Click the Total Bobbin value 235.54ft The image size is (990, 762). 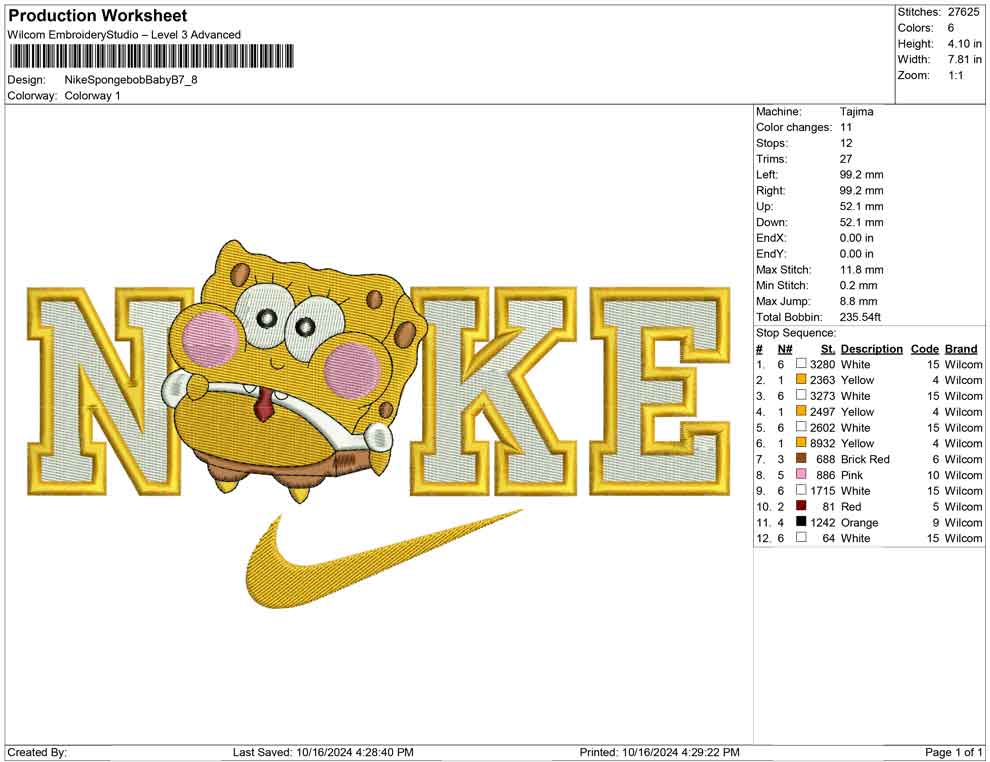click(x=861, y=317)
